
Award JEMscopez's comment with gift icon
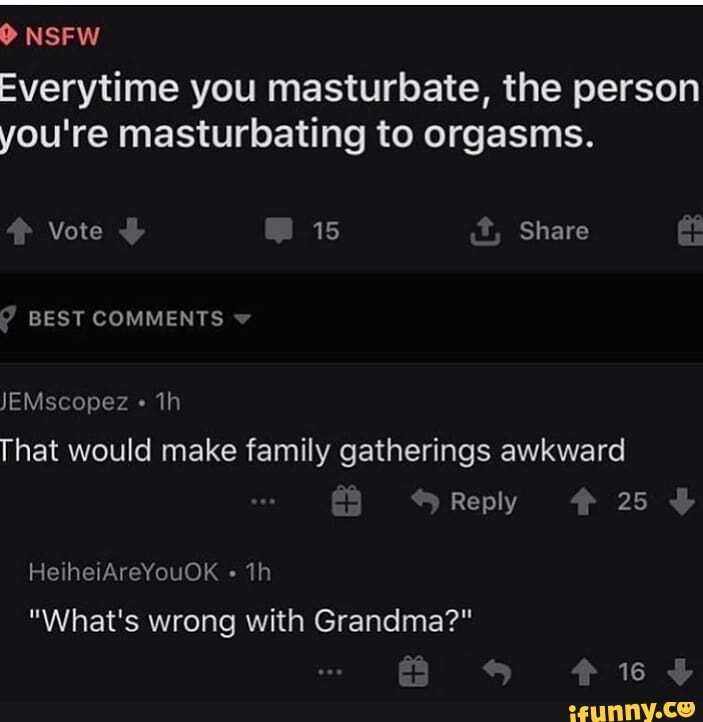point(347,501)
